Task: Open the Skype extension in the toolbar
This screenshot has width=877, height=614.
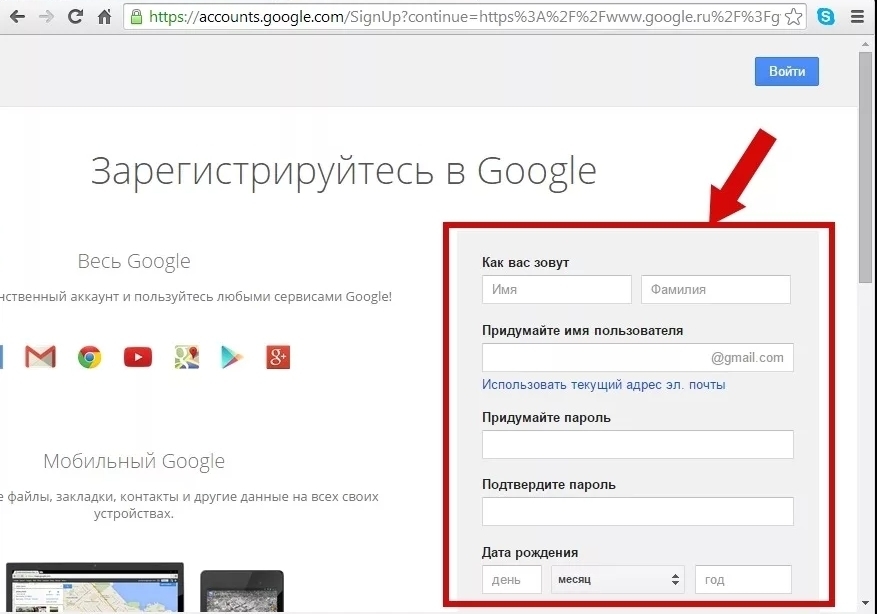Action: [825, 16]
